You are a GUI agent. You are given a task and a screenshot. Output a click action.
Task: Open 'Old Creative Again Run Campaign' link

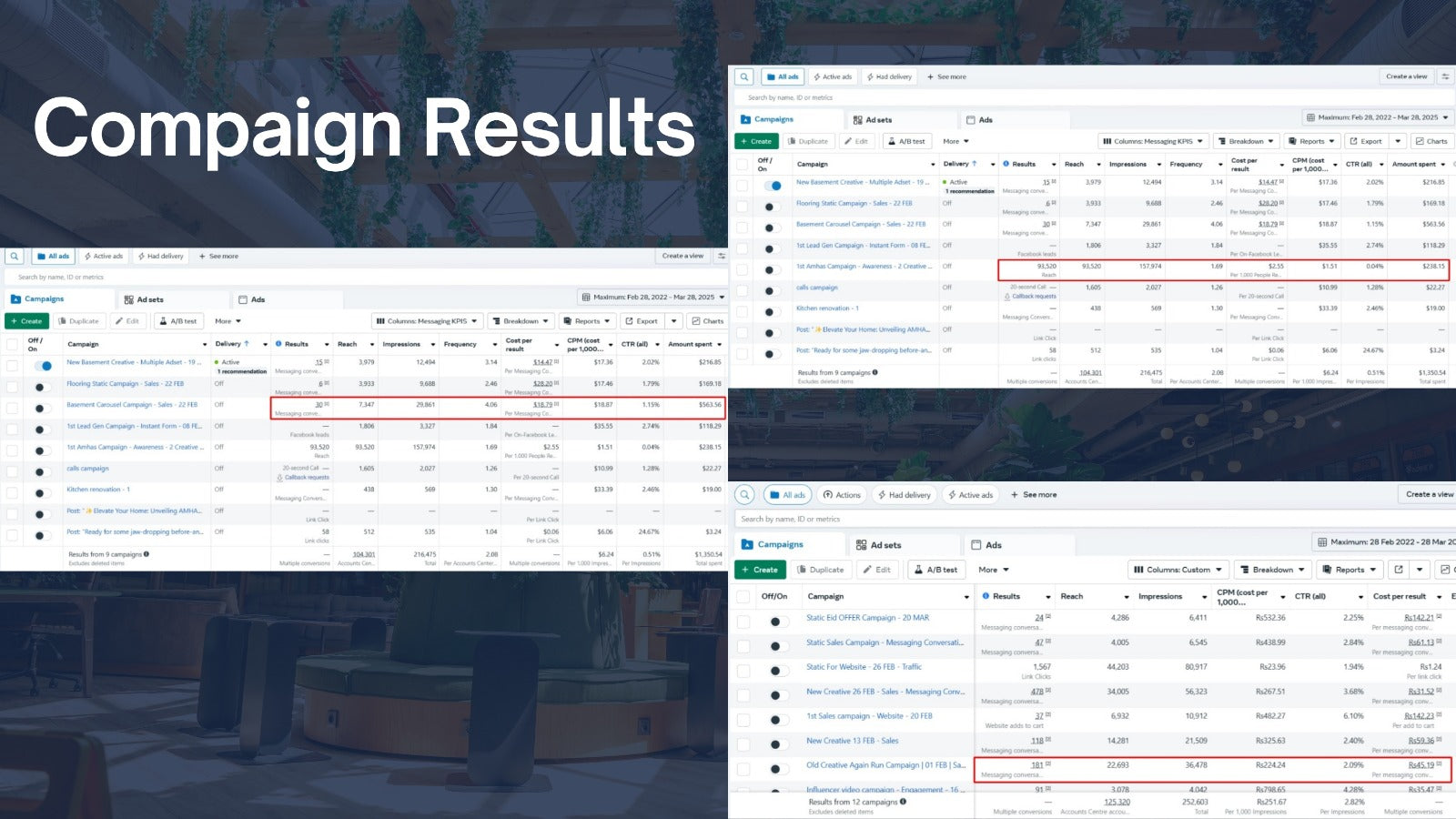point(885,765)
